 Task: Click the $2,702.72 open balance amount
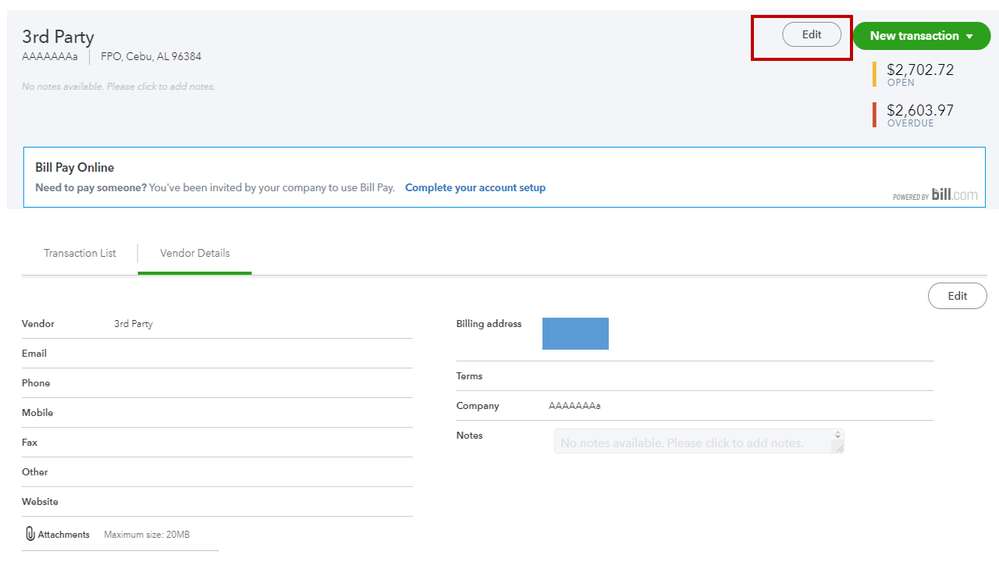click(920, 70)
